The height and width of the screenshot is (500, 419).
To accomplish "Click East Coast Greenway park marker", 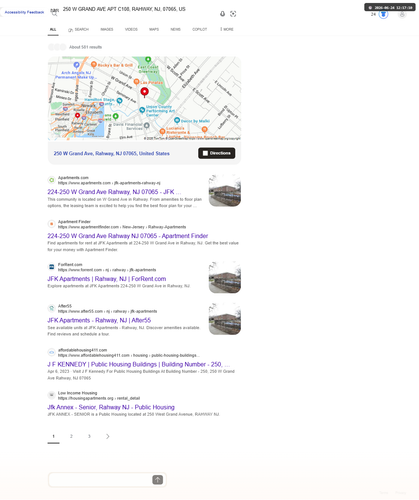I will [148, 60].
